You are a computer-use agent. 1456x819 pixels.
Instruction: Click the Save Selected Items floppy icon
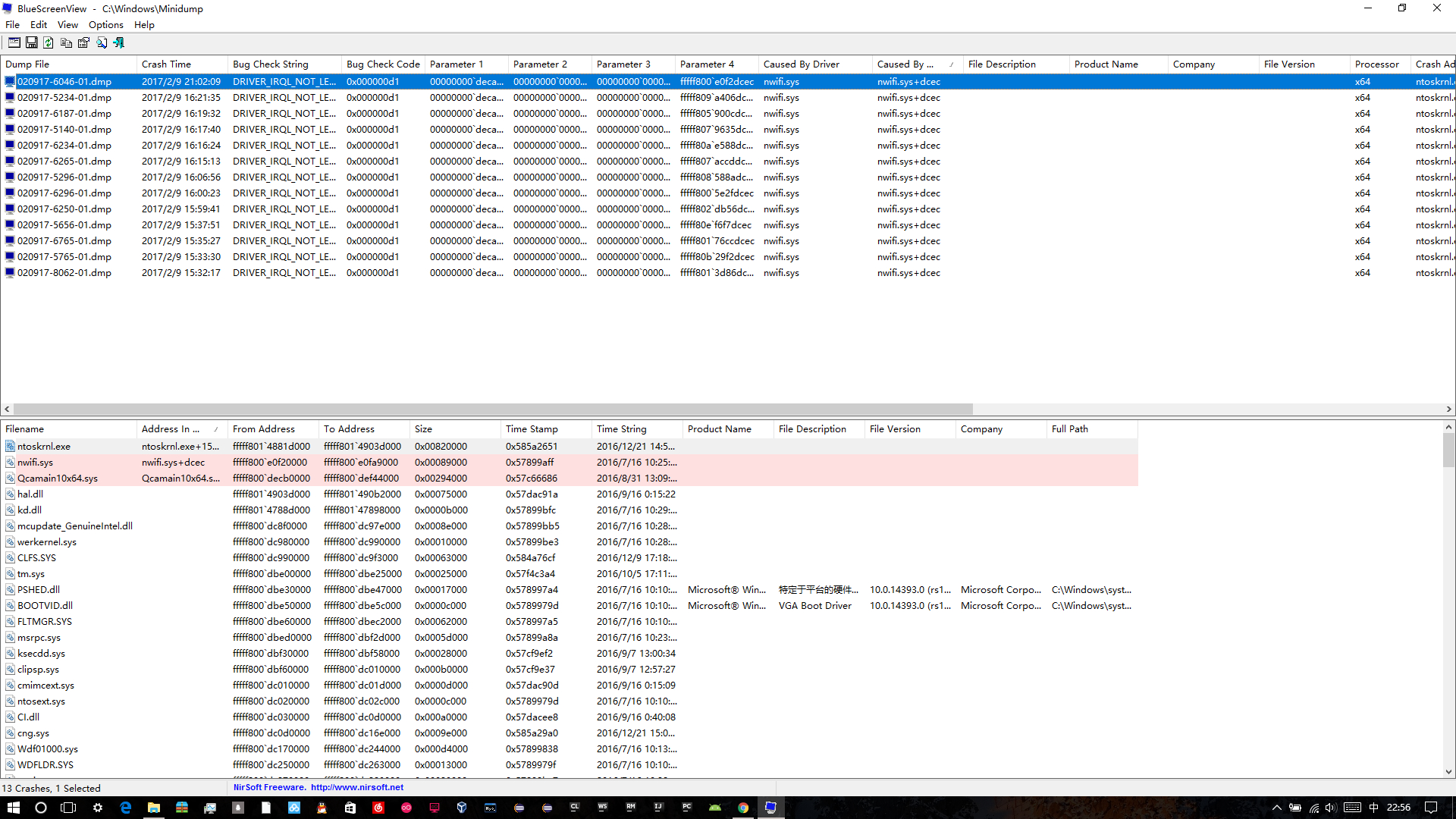(x=32, y=43)
